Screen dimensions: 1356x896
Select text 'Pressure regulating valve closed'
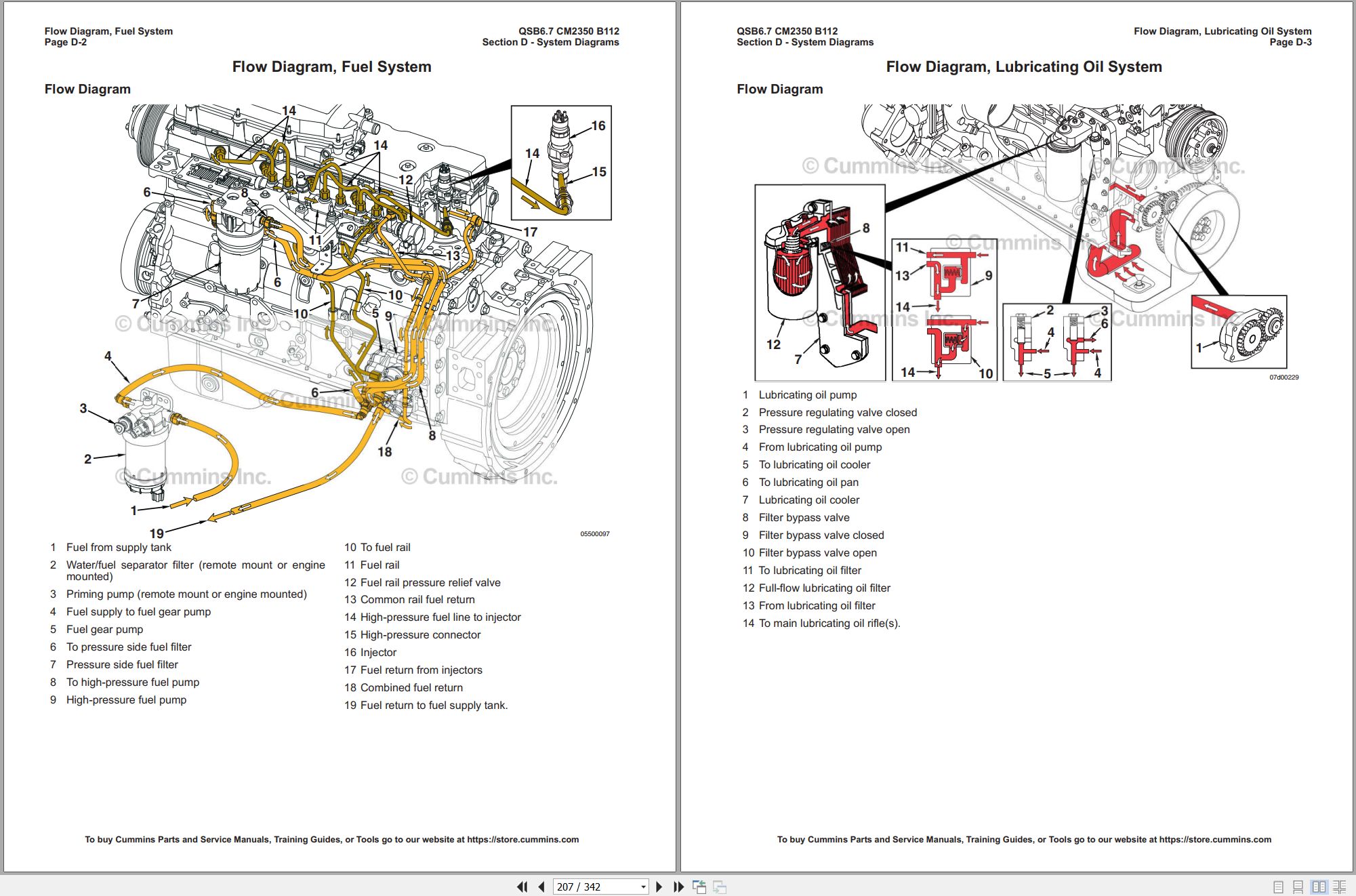838,412
